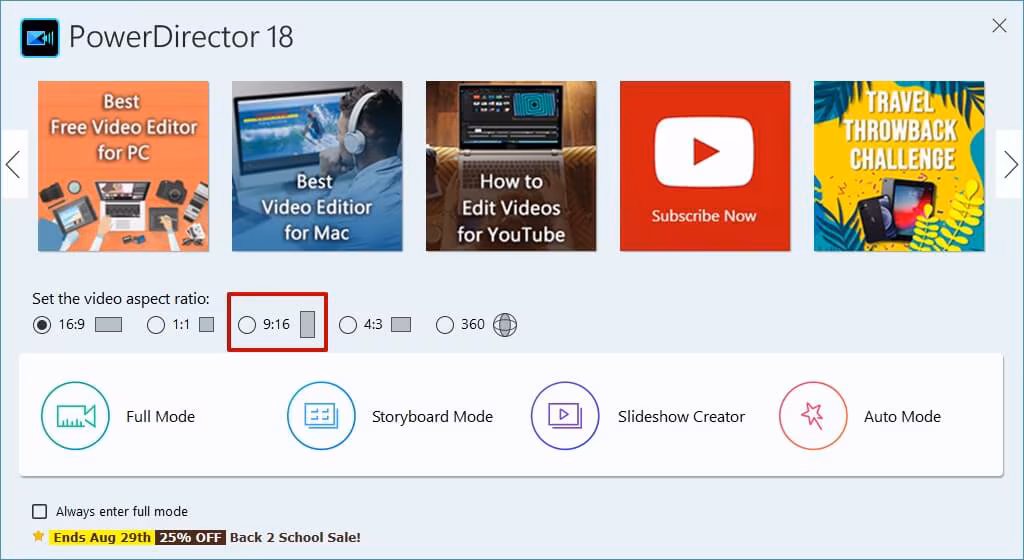1024x560 pixels.
Task: Click the 360 globe icon
Action: pyautogui.click(x=505, y=324)
